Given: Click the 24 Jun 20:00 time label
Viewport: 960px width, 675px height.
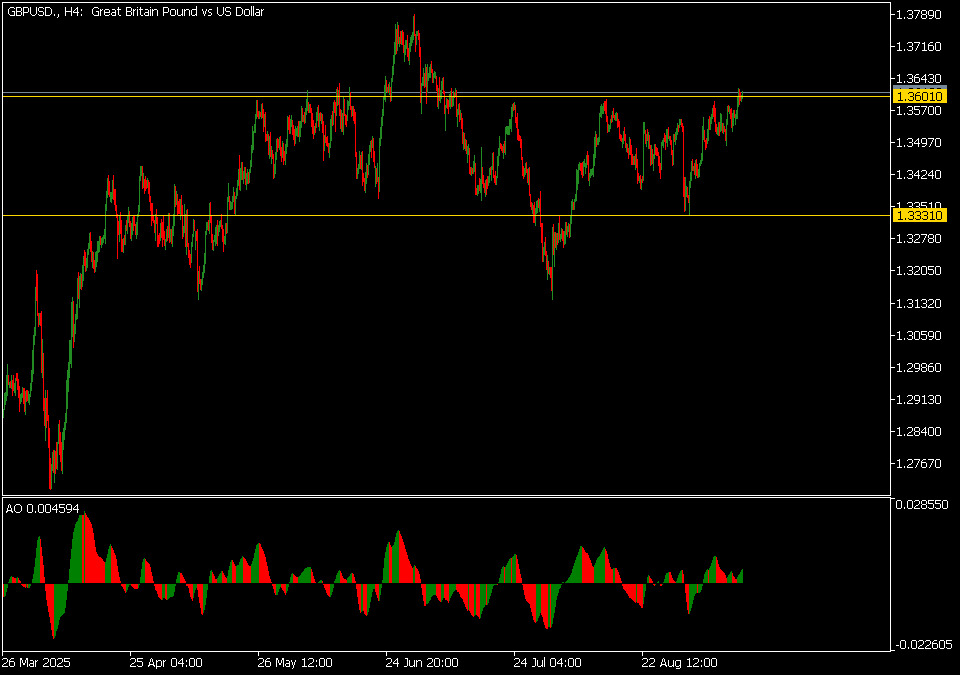Looking at the screenshot, I should point(422,663).
